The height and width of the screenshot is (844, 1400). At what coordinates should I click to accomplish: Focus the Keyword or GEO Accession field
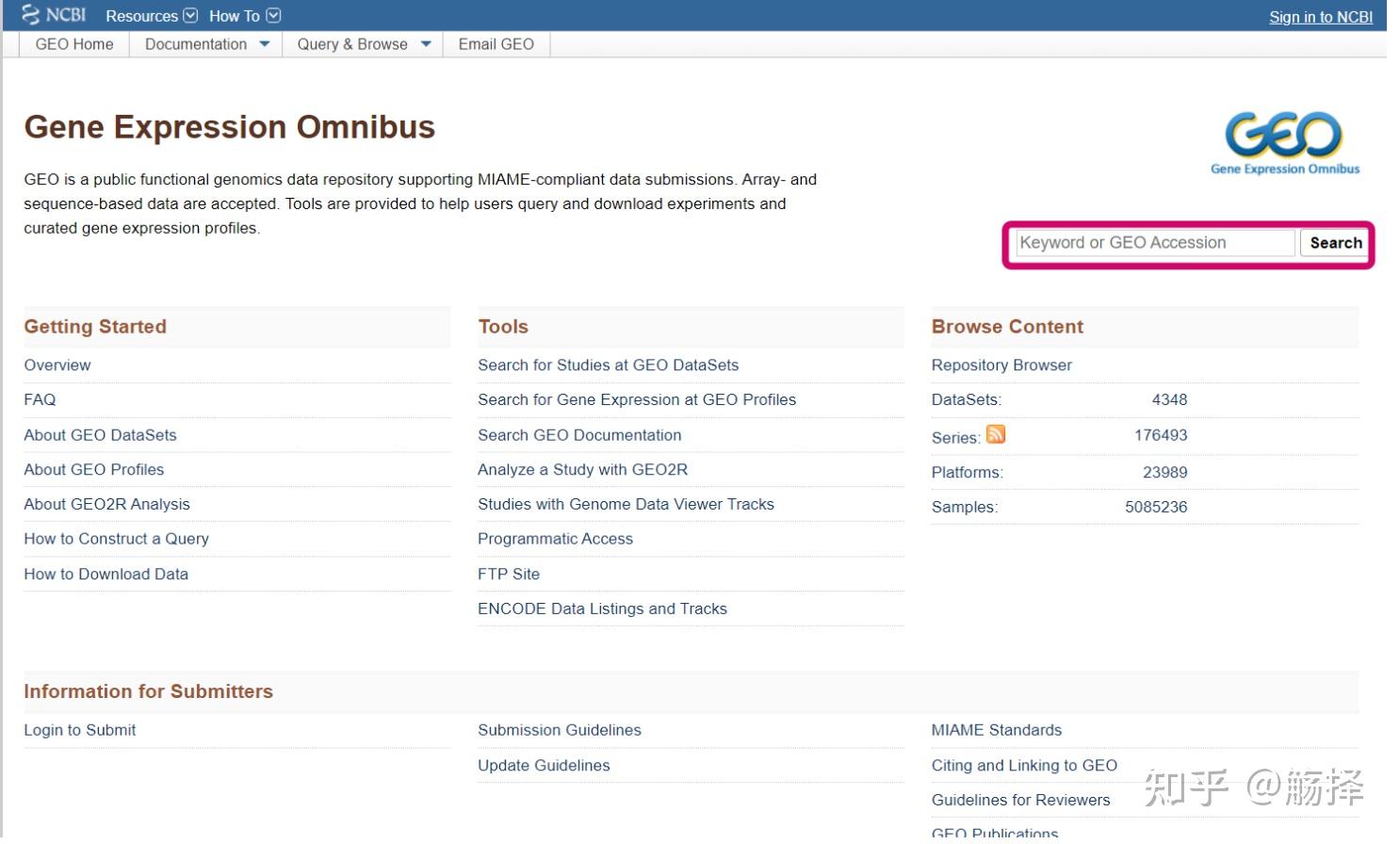[1155, 243]
